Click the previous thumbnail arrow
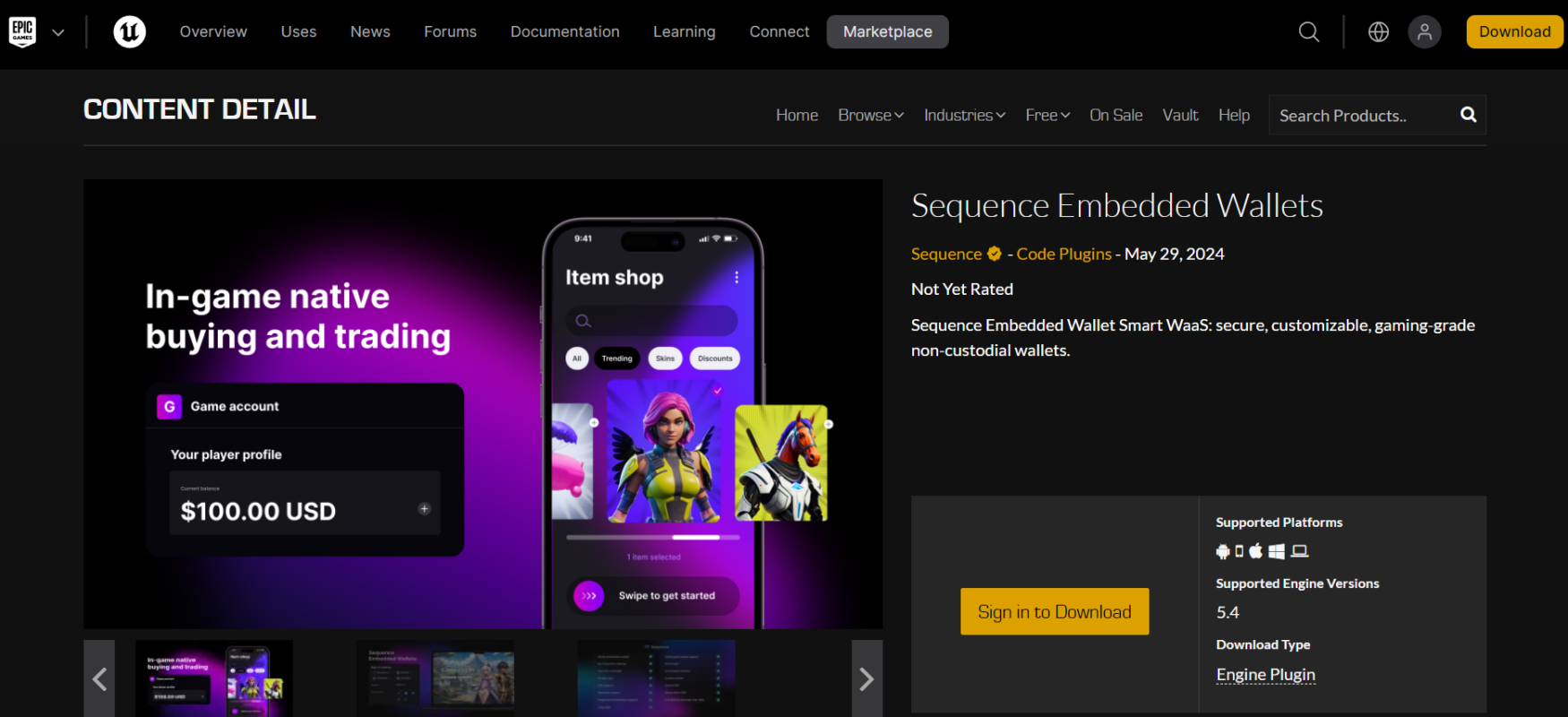Viewport: 1568px width, 717px height. (99, 679)
